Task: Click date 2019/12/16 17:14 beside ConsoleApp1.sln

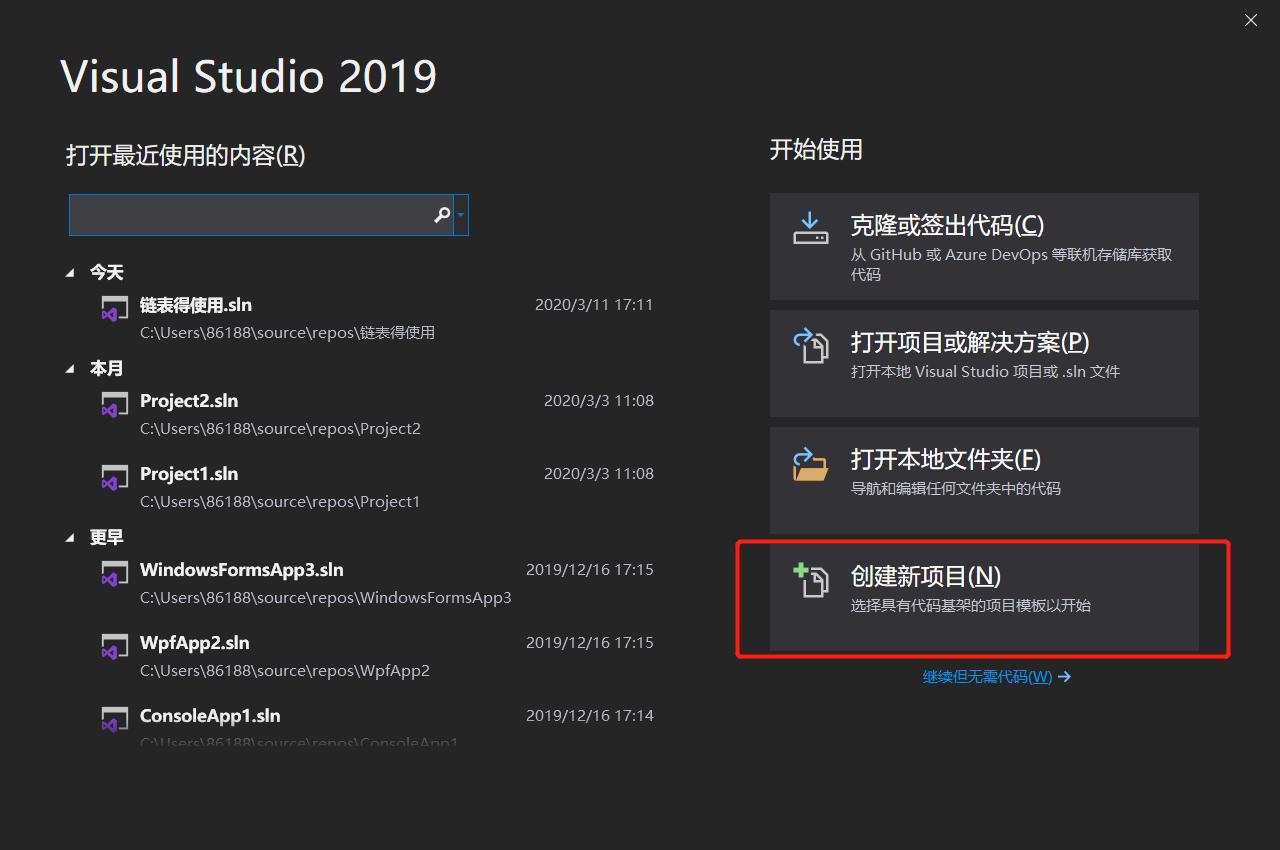Action: pos(590,716)
